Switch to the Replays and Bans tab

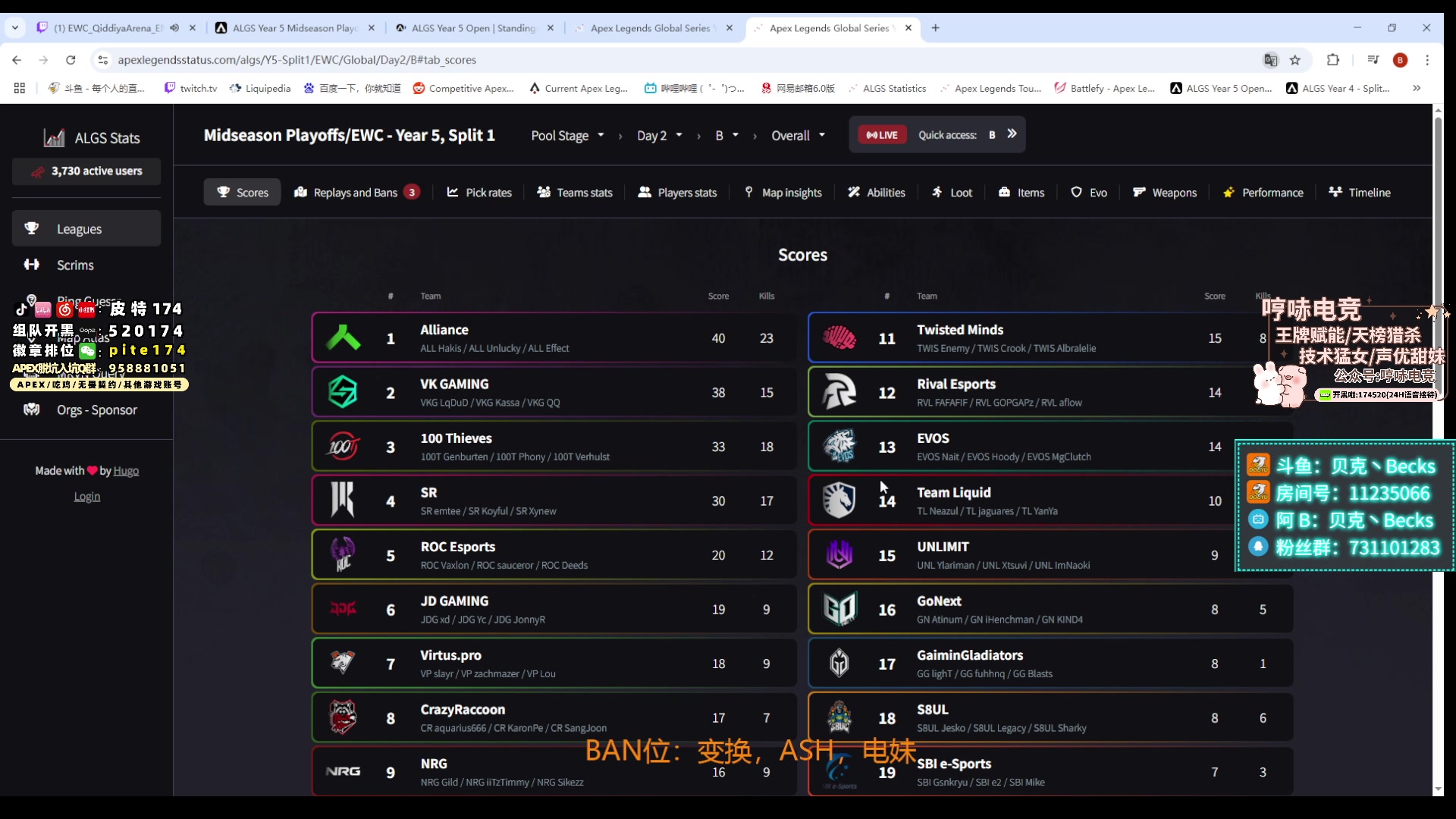pyautogui.click(x=356, y=193)
